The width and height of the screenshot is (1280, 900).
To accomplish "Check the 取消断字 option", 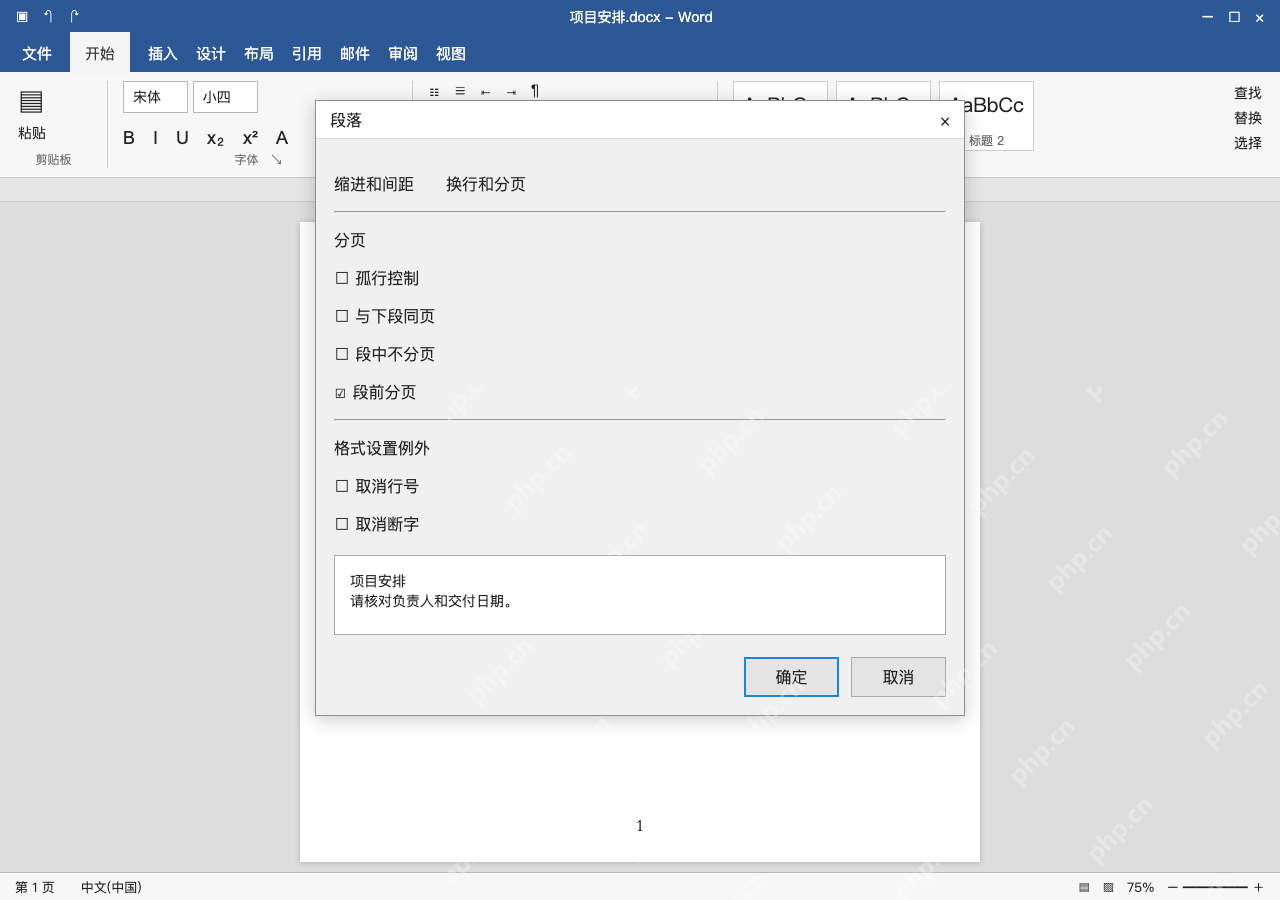I will (x=342, y=524).
